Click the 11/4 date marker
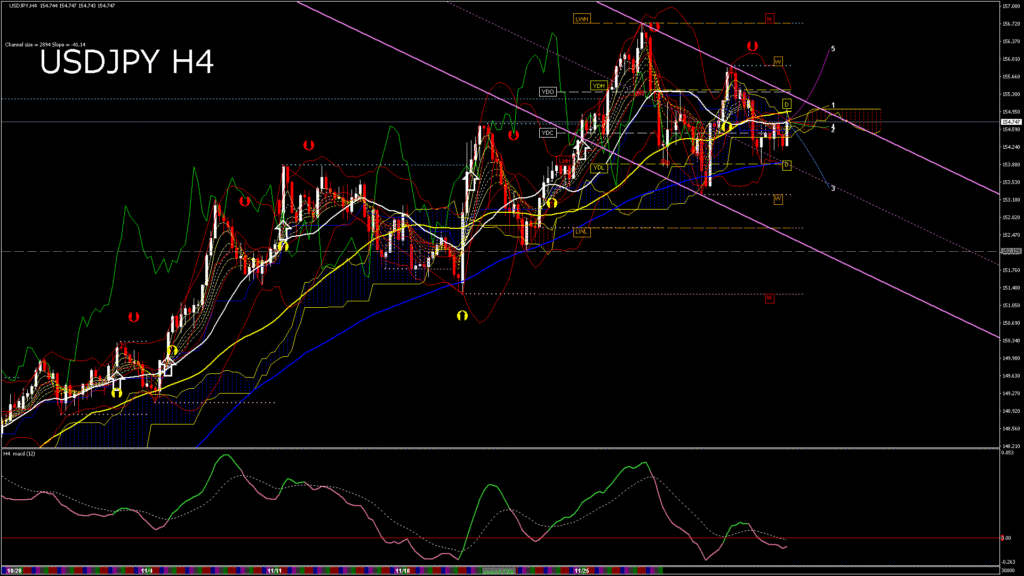Screen dimensions: 1024x576 point(147,571)
